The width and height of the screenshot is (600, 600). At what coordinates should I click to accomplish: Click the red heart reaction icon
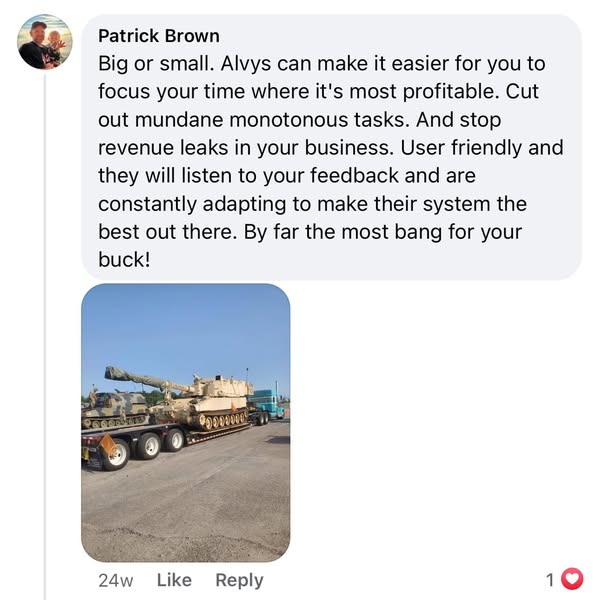(x=572, y=580)
